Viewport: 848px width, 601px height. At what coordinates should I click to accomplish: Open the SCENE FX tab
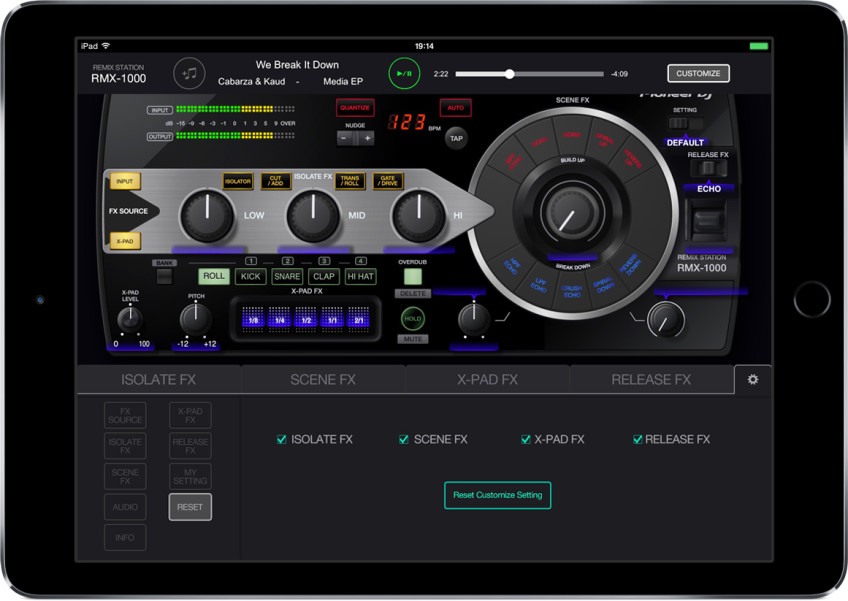click(x=322, y=380)
